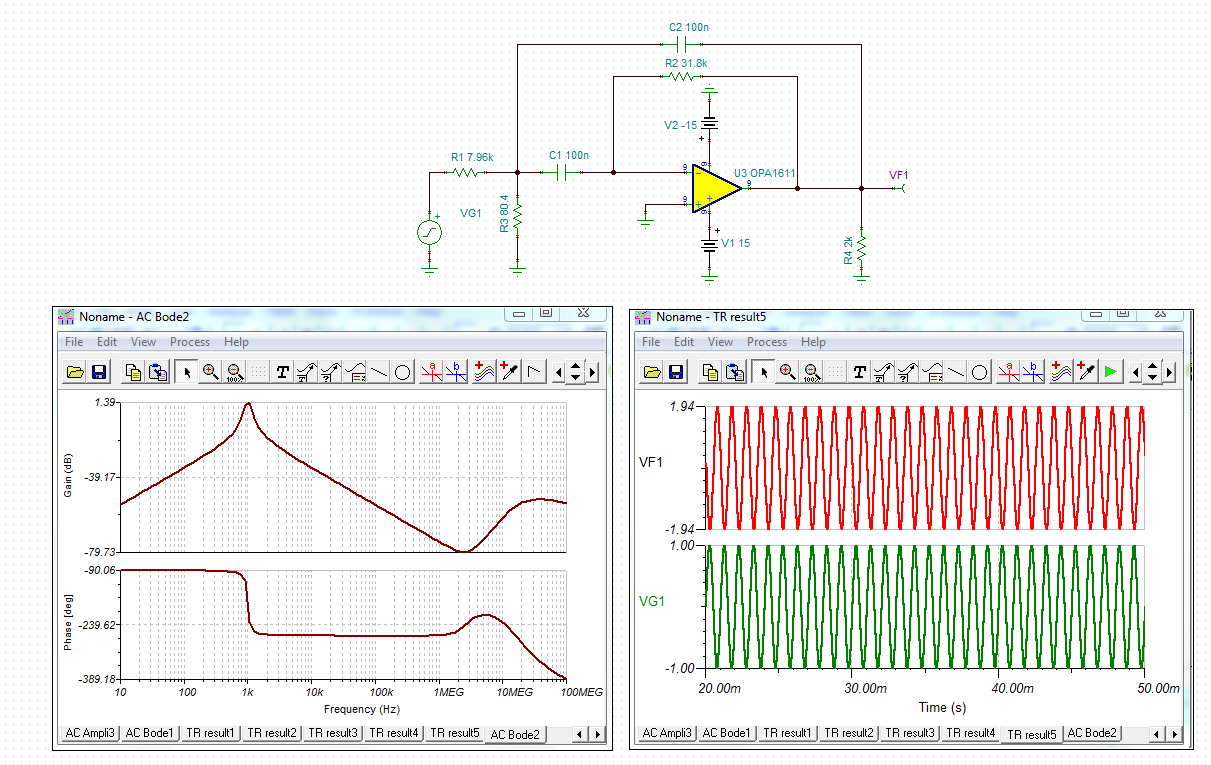Screen dimensions: 1211x765
Task: Open Help menu in TR result5 window
Action: [813, 342]
